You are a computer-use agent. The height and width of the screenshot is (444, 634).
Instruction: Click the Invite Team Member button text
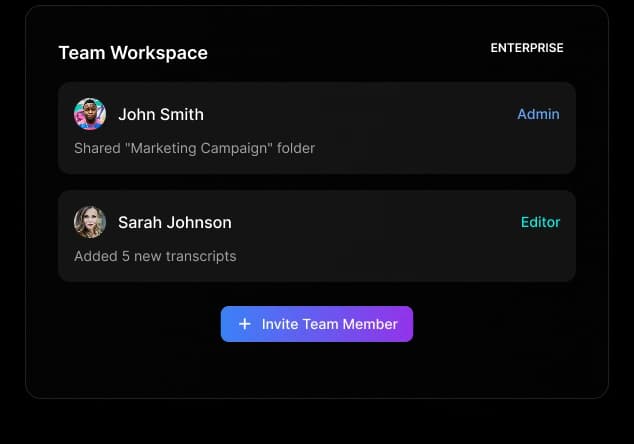(329, 324)
